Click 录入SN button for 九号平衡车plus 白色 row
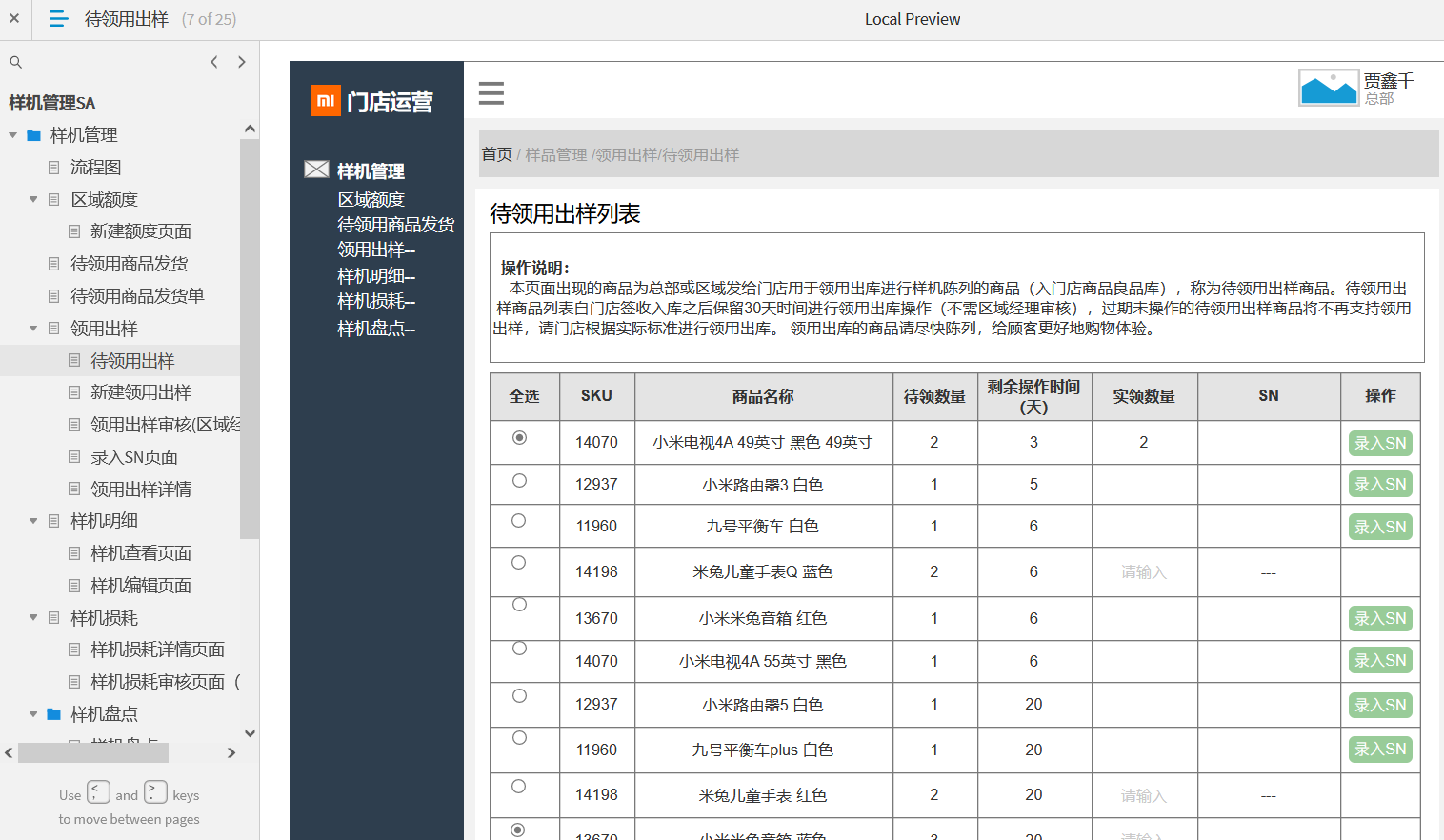1444x840 pixels. coord(1380,749)
